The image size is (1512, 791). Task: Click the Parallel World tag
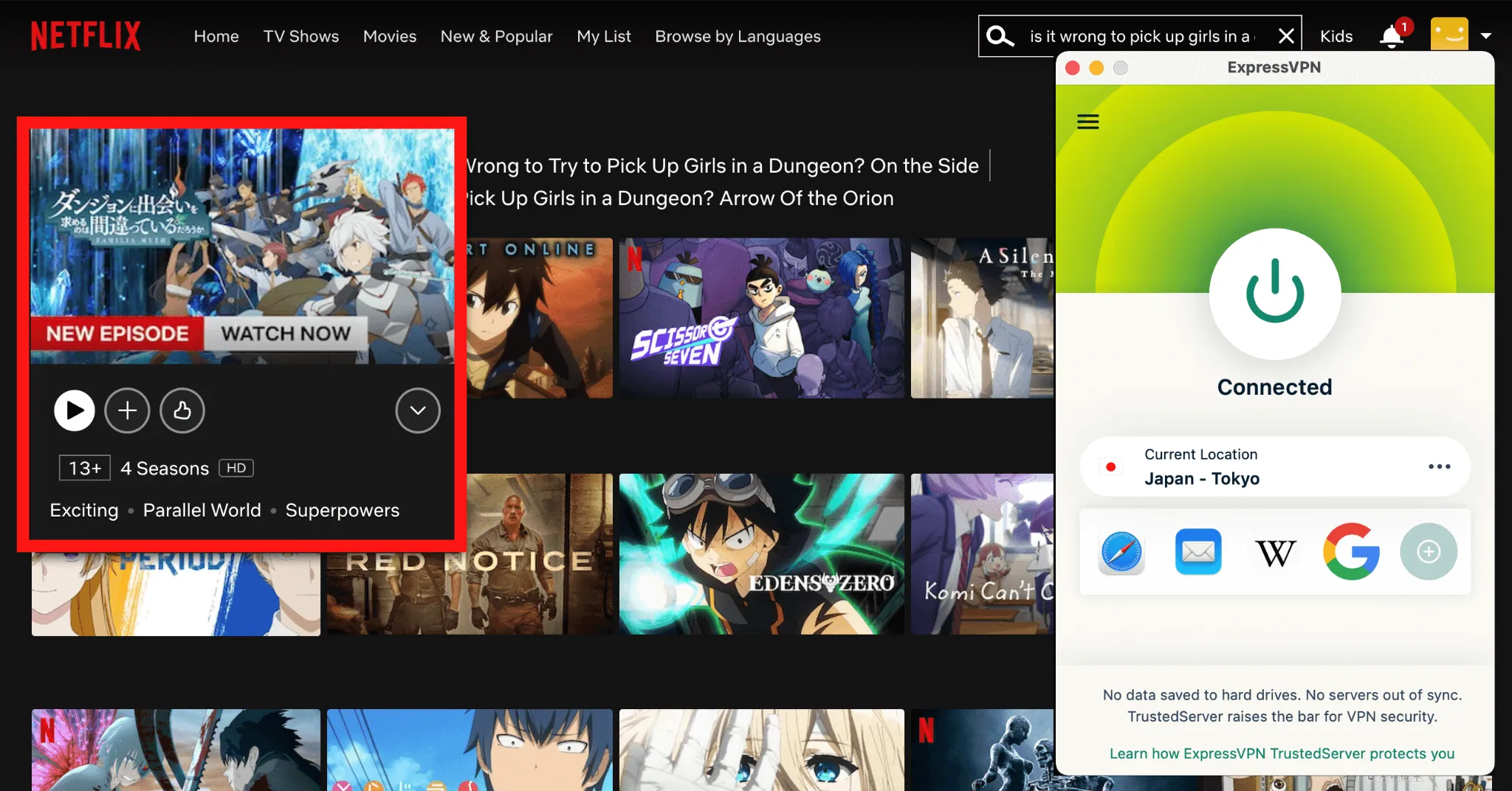(202, 511)
